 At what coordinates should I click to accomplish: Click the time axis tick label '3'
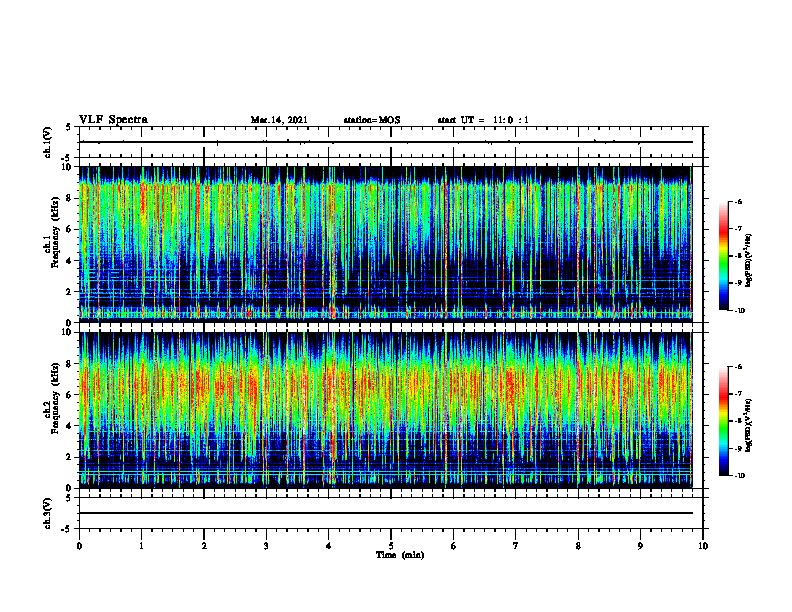point(266,546)
